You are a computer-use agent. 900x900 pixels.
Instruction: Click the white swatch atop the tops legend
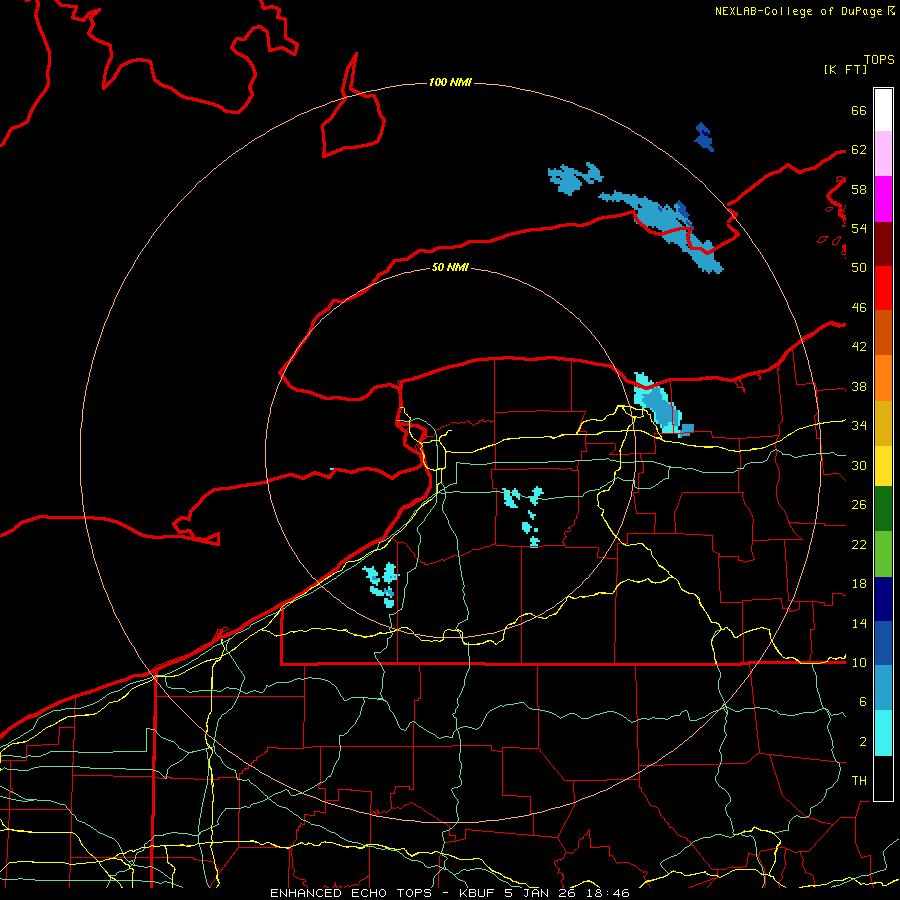883,110
